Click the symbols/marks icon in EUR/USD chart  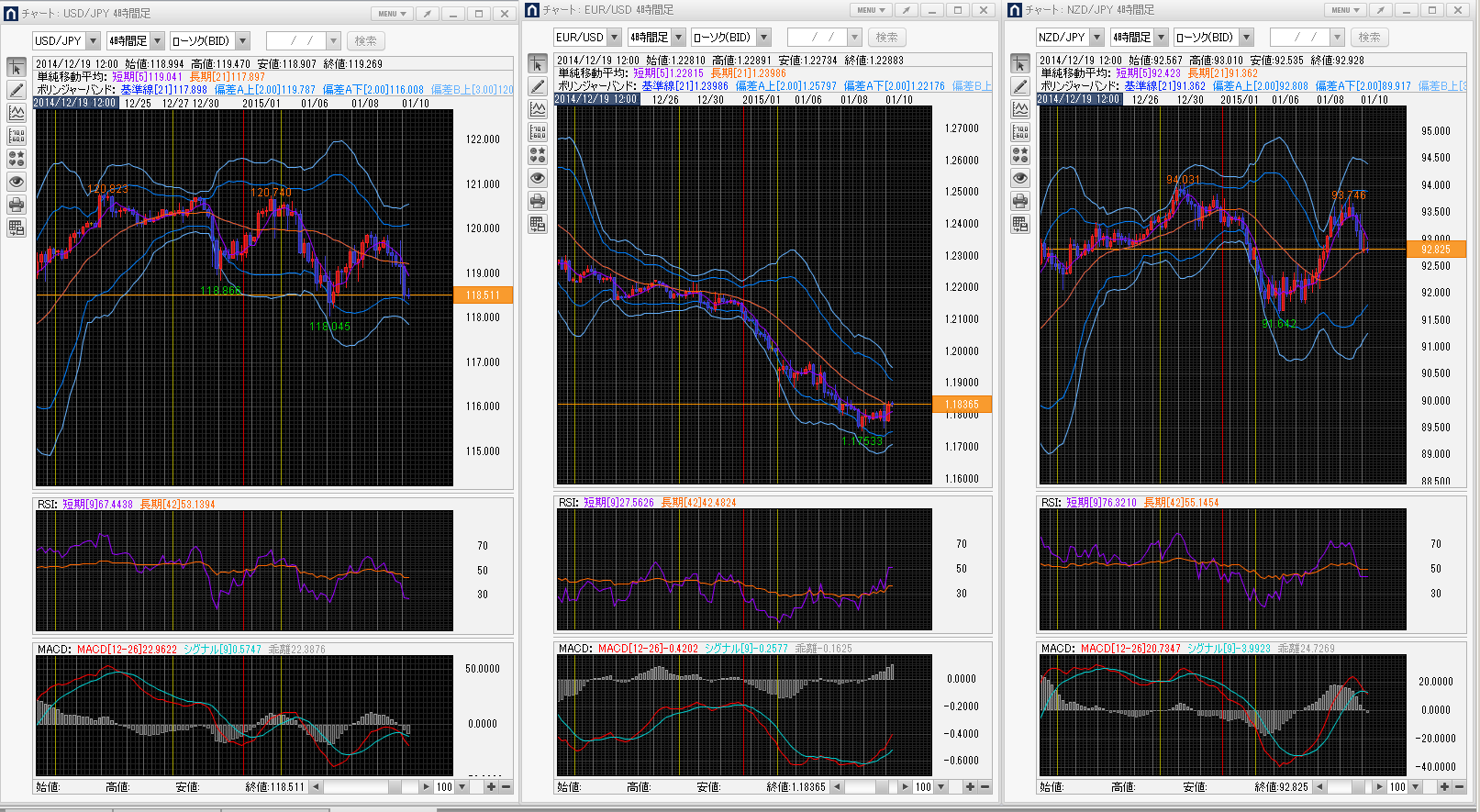coord(538,155)
